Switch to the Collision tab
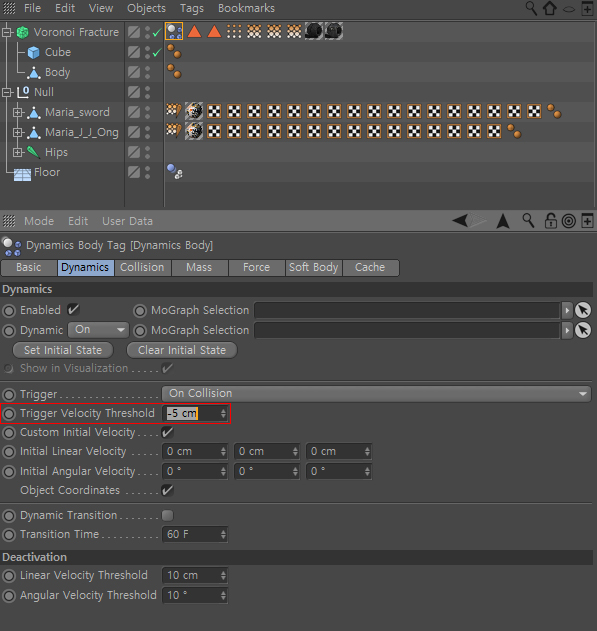Viewport: 597px width, 631px height. (x=142, y=268)
